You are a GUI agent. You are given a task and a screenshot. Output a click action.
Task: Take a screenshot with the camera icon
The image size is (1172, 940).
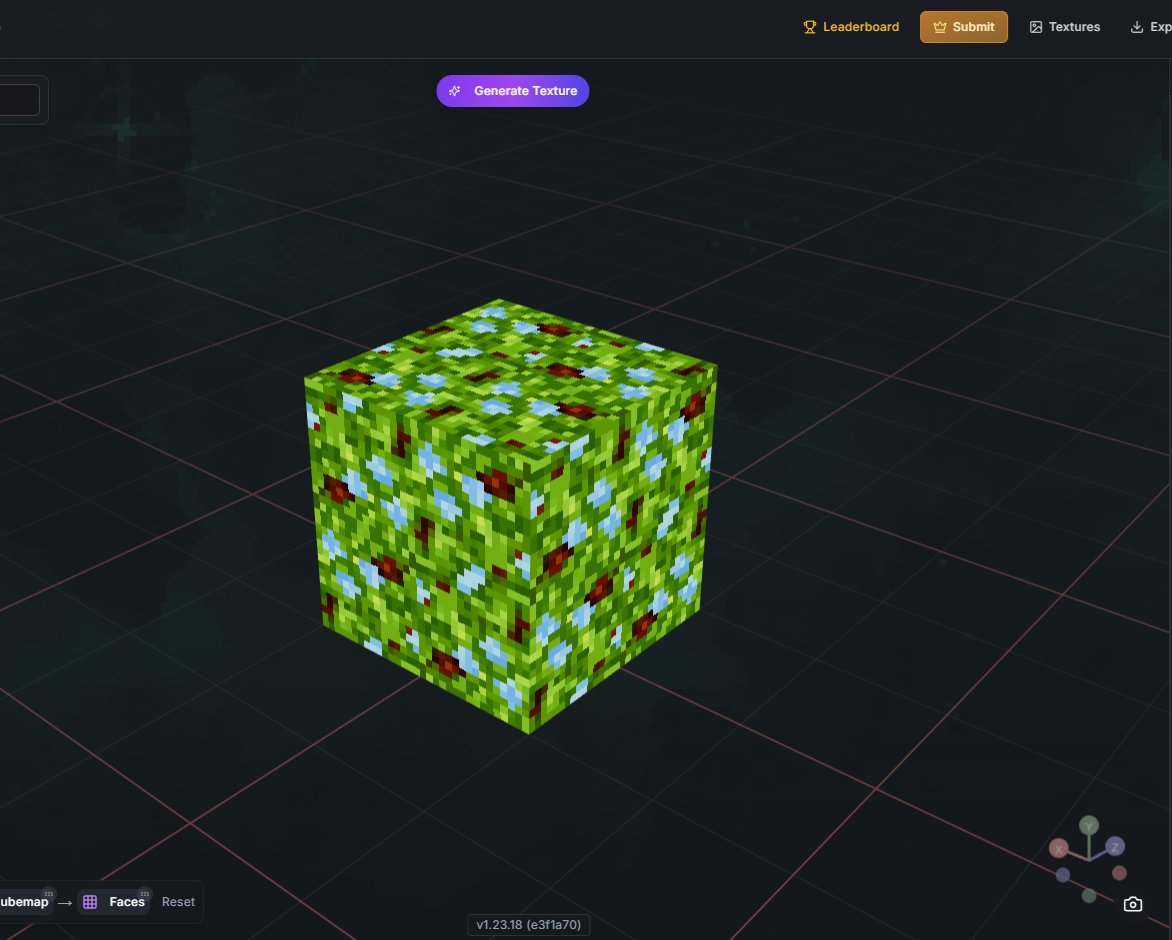(1132, 904)
